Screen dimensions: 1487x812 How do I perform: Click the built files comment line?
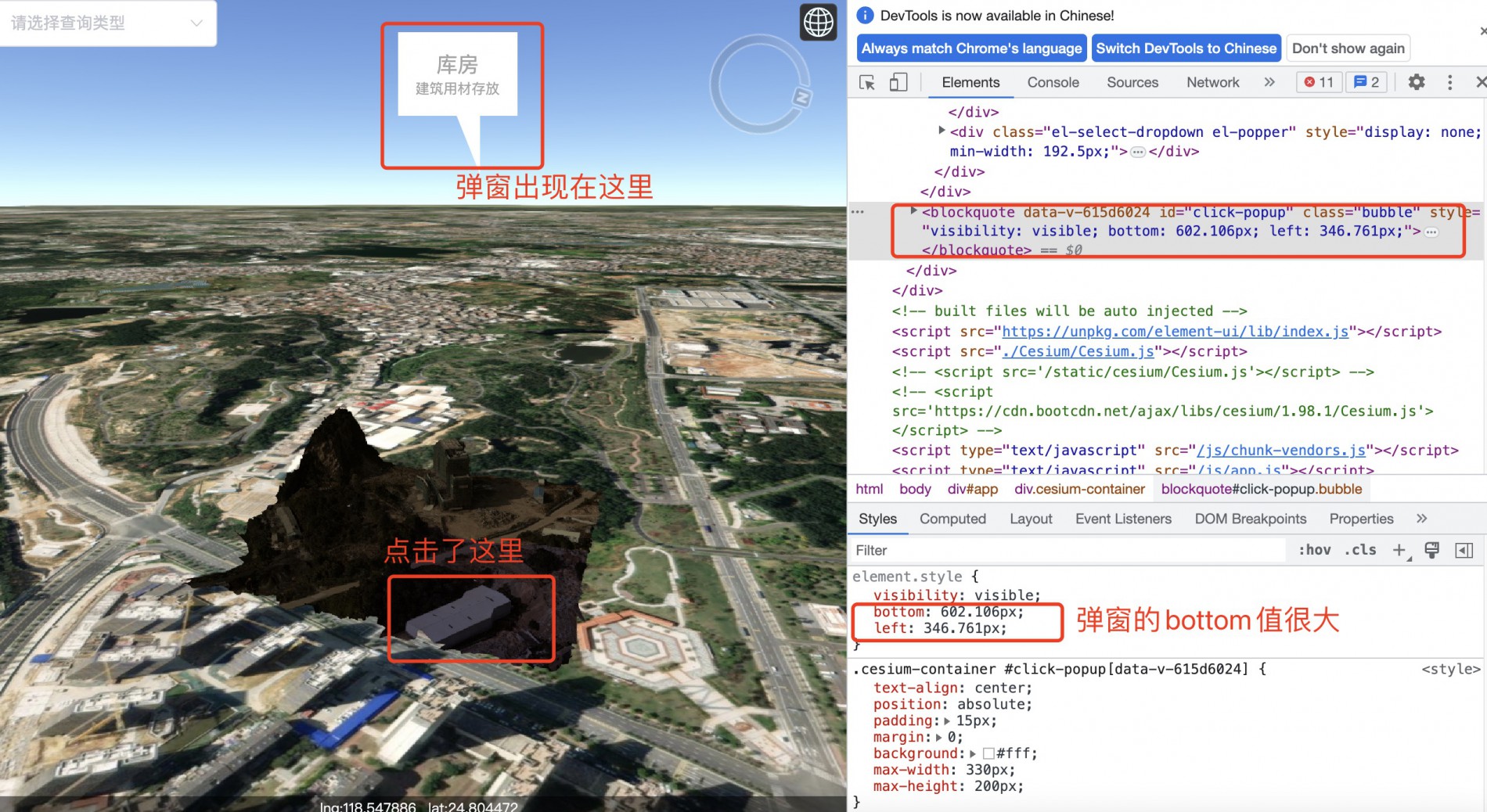coord(1069,311)
